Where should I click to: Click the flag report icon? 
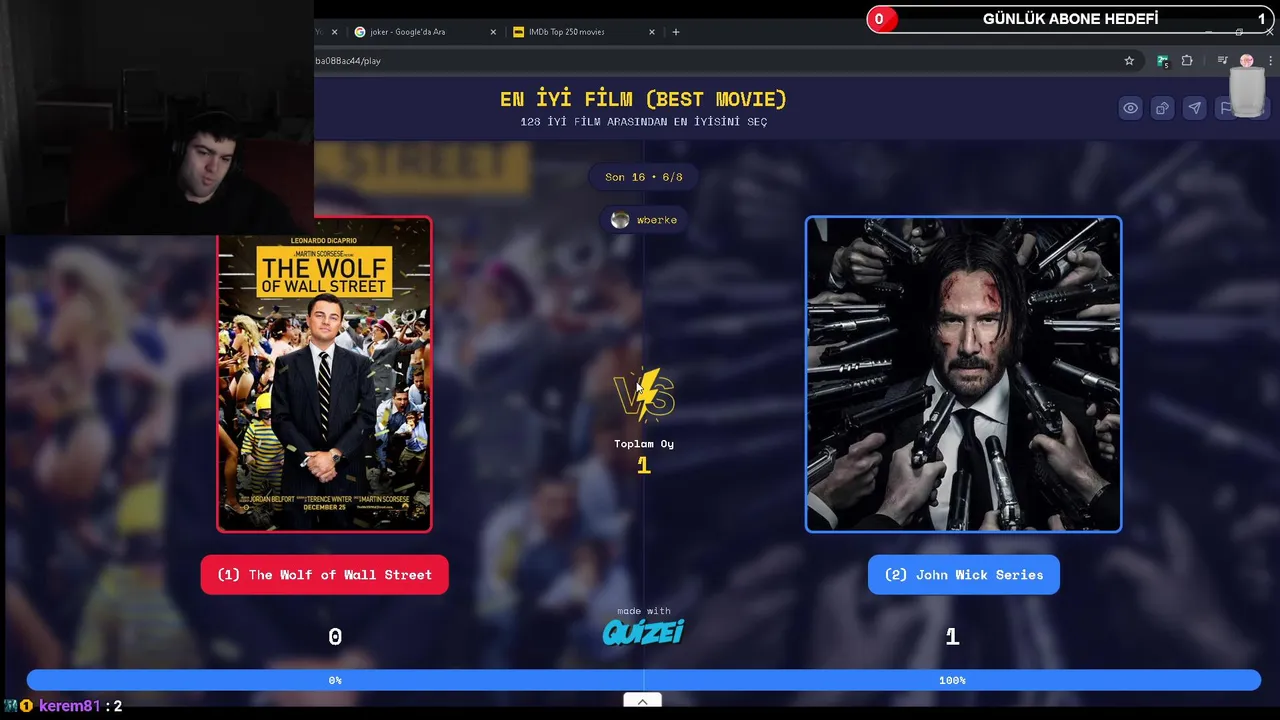pos(1225,108)
